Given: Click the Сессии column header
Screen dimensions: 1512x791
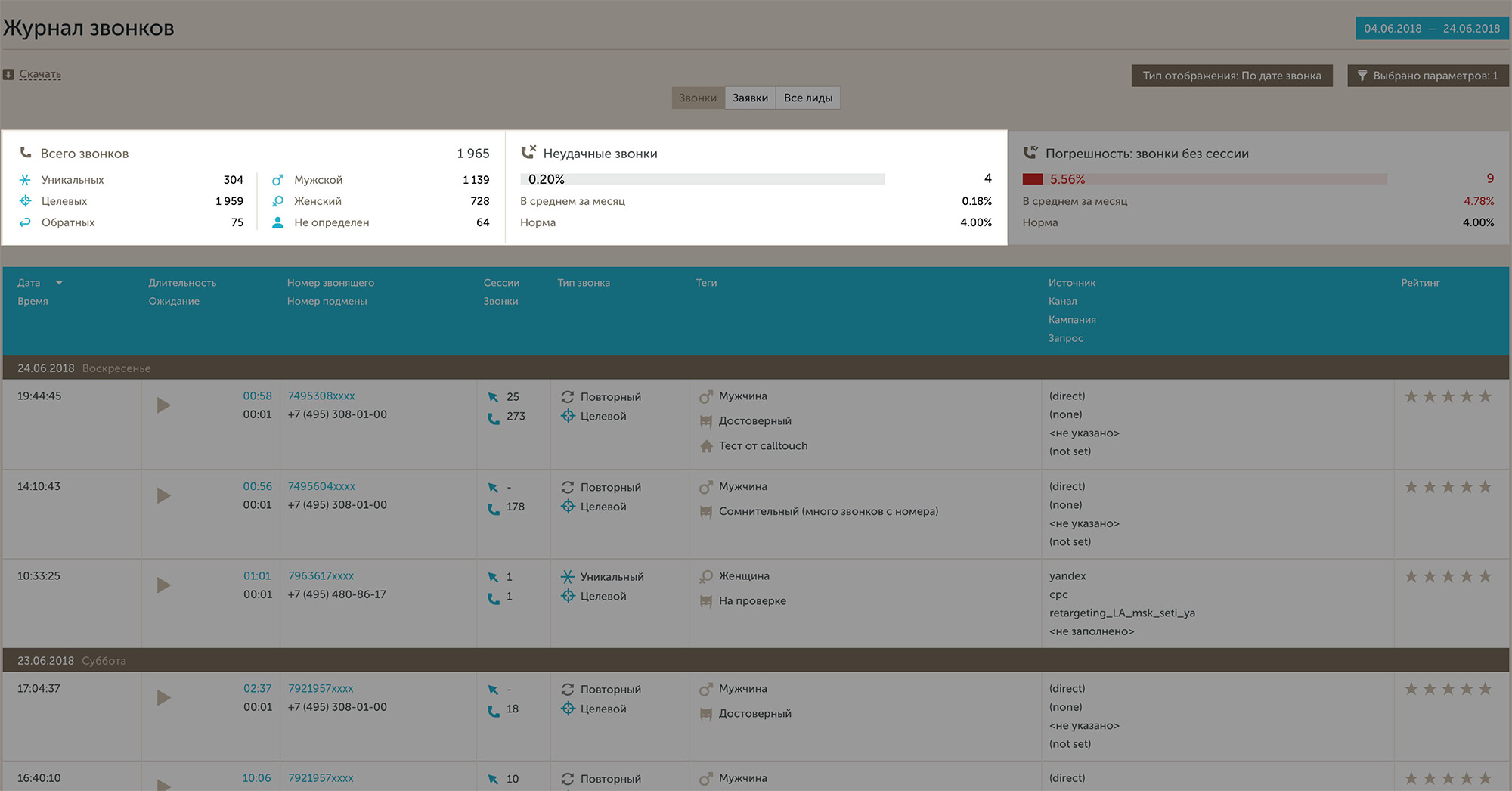Looking at the screenshot, I should [501, 283].
